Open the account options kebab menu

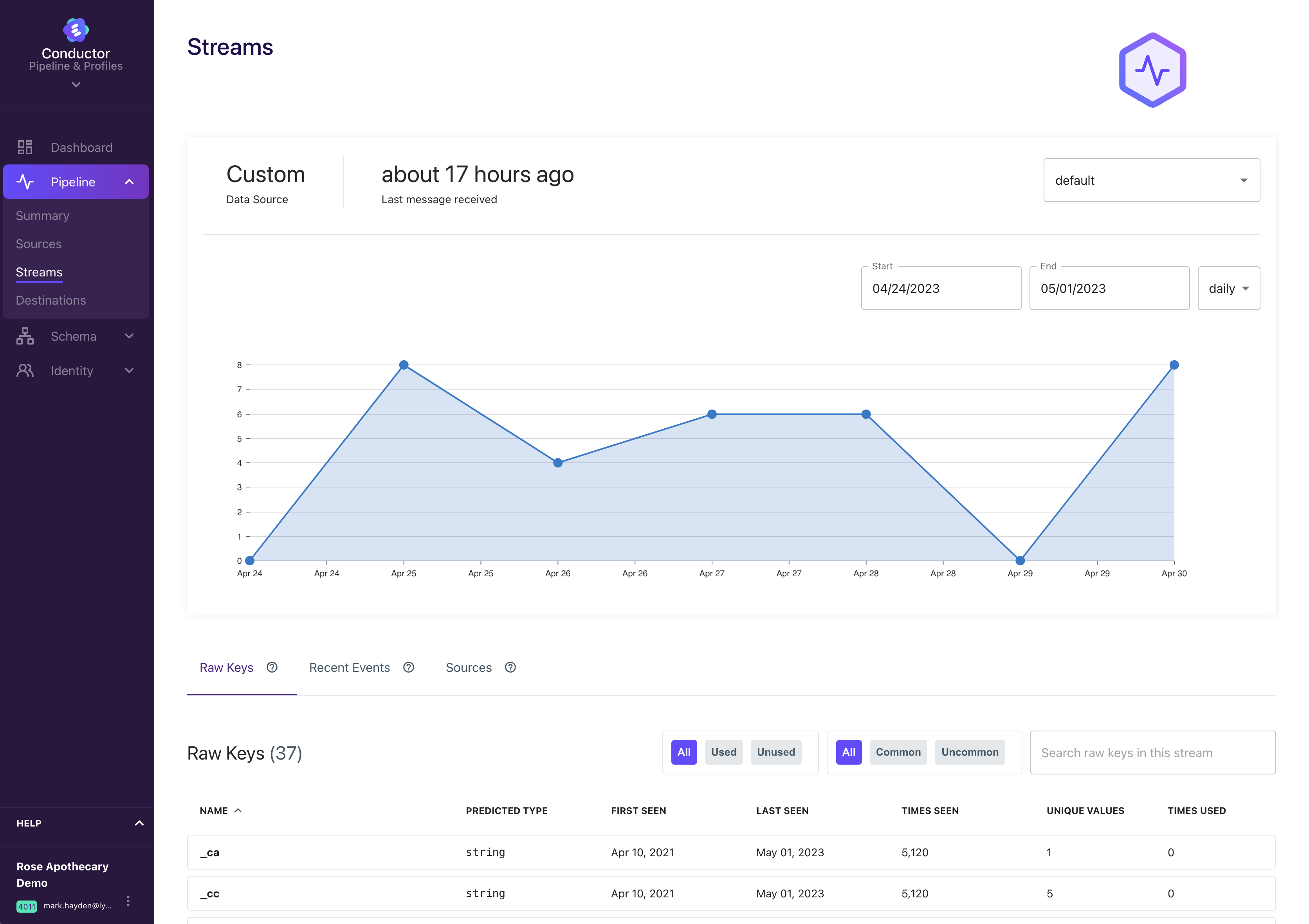(128, 901)
